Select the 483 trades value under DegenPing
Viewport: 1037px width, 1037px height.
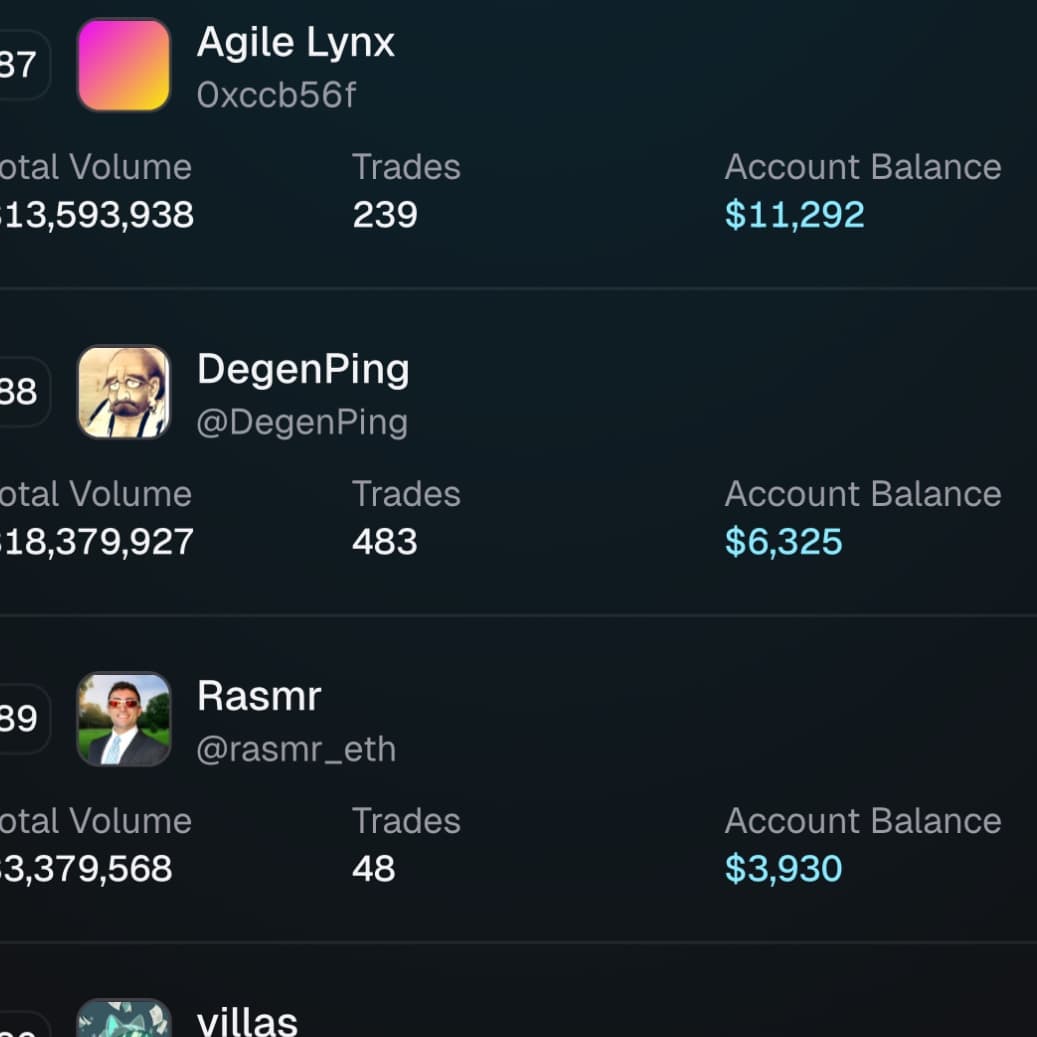click(385, 542)
